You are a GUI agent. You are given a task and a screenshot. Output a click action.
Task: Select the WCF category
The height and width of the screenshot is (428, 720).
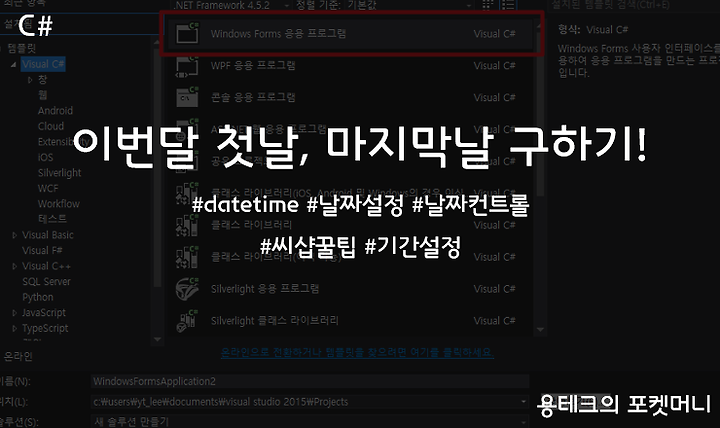[x=48, y=189]
